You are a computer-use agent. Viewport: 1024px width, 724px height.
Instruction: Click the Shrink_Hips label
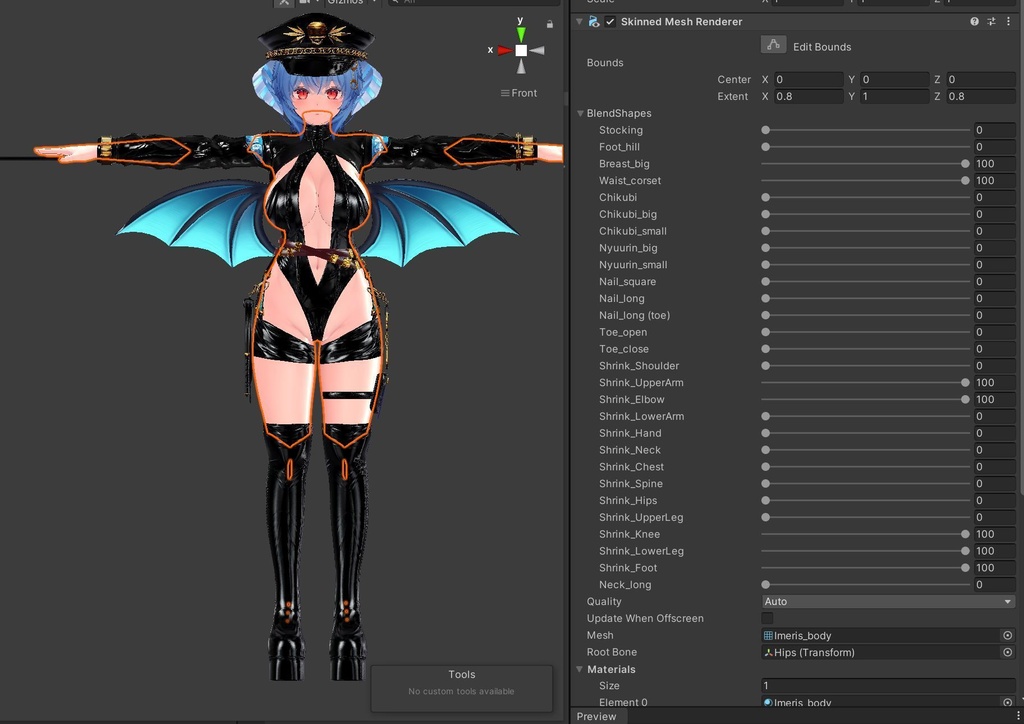[x=628, y=500]
